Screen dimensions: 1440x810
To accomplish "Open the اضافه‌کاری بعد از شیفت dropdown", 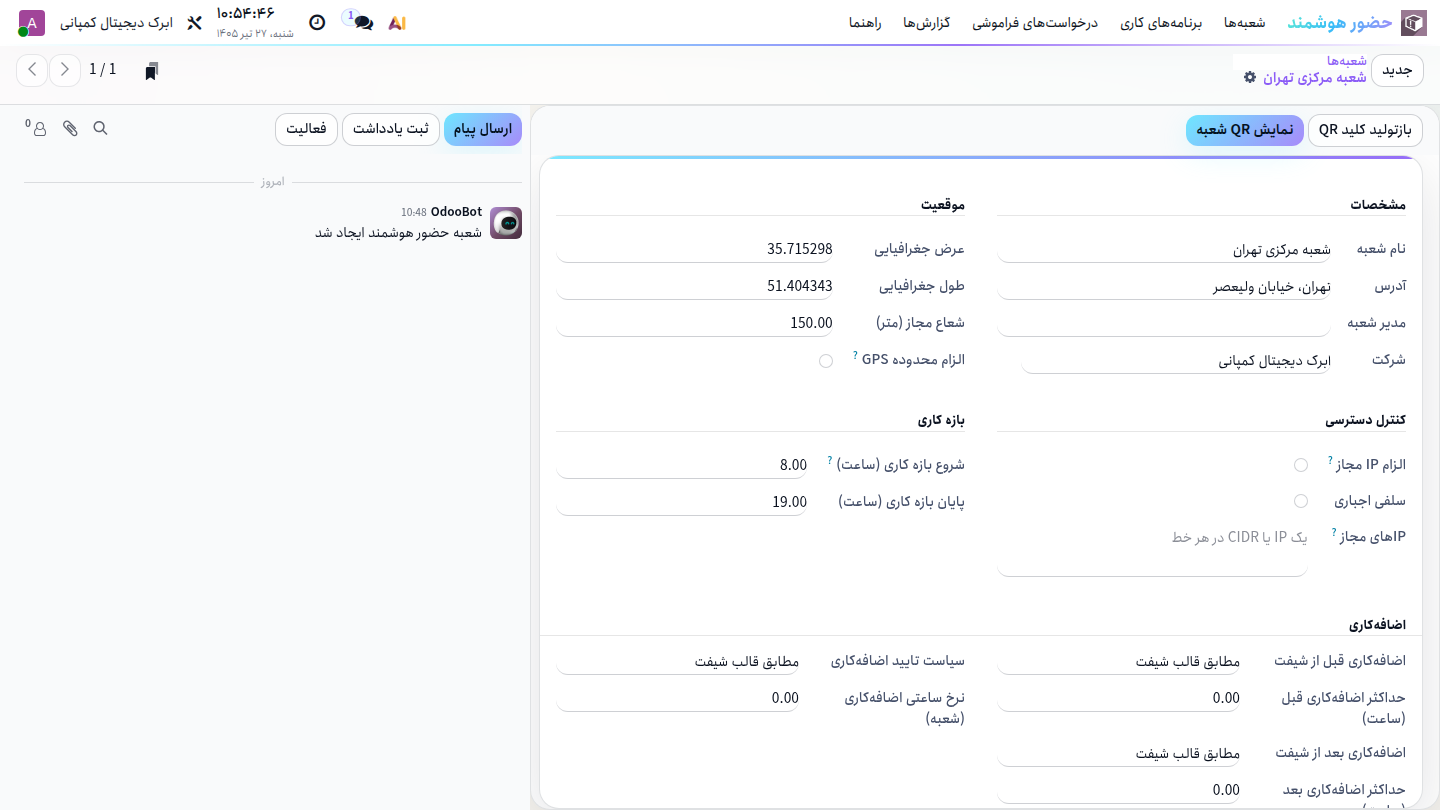I will tap(1118, 753).
